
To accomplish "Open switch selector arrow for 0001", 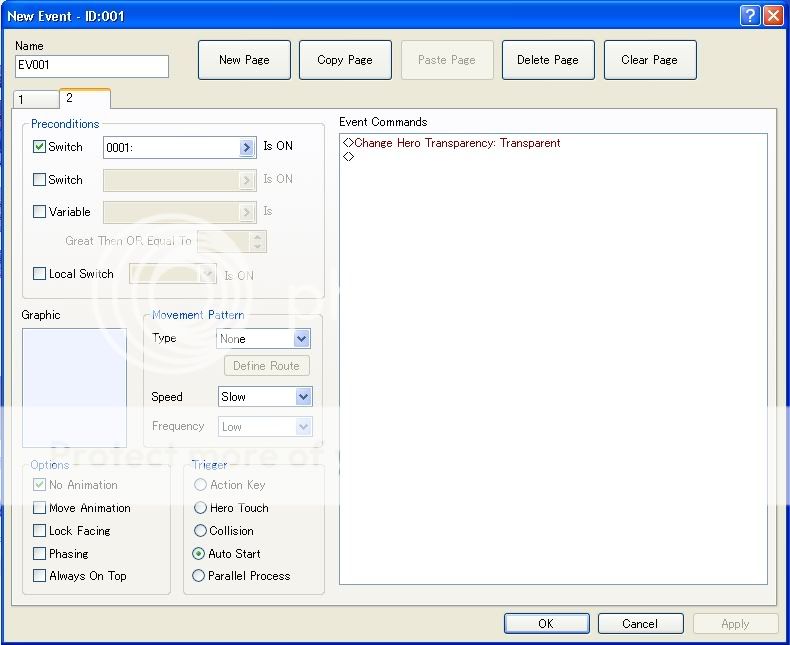I will (x=247, y=148).
